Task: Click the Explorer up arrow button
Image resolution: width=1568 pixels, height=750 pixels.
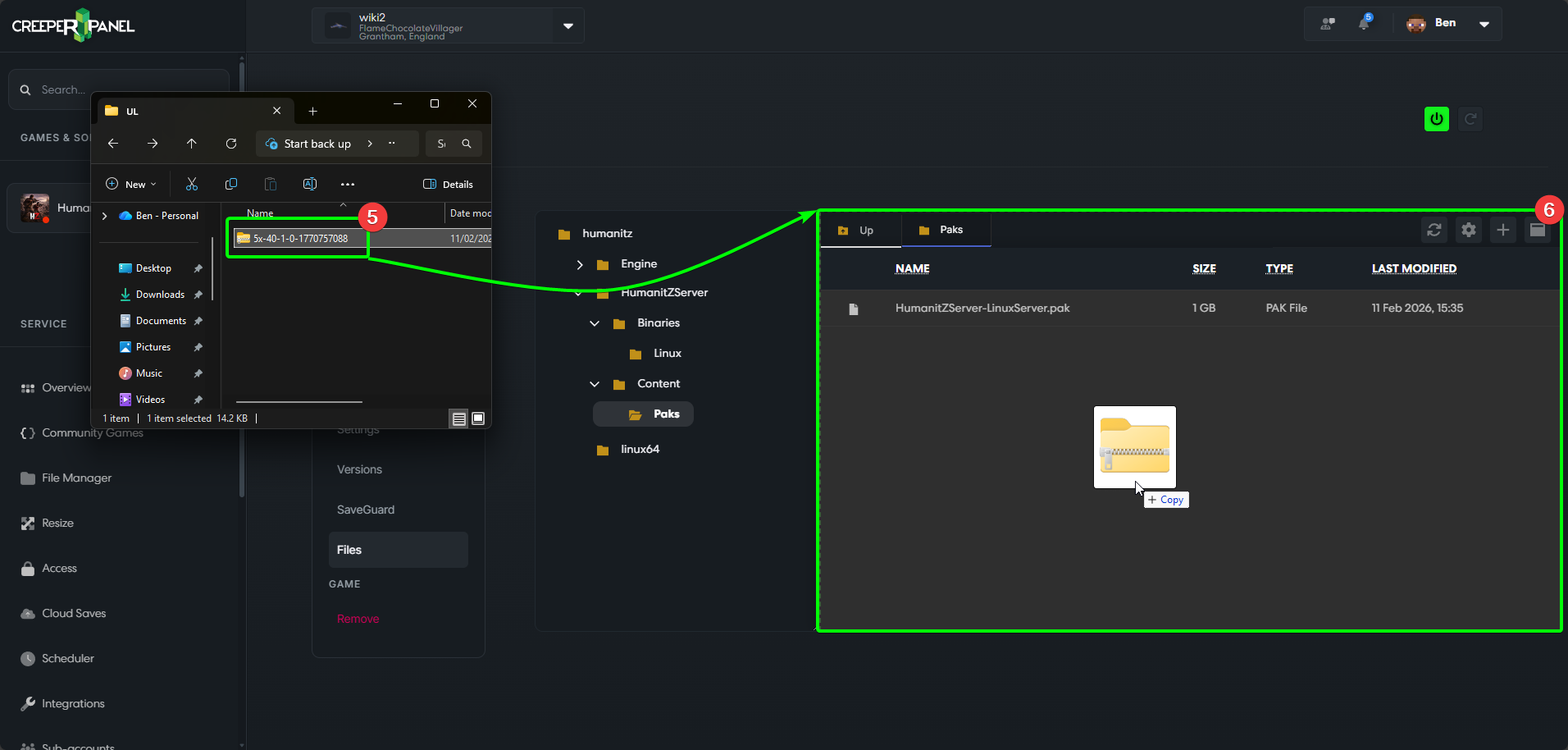Action: [x=192, y=144]
